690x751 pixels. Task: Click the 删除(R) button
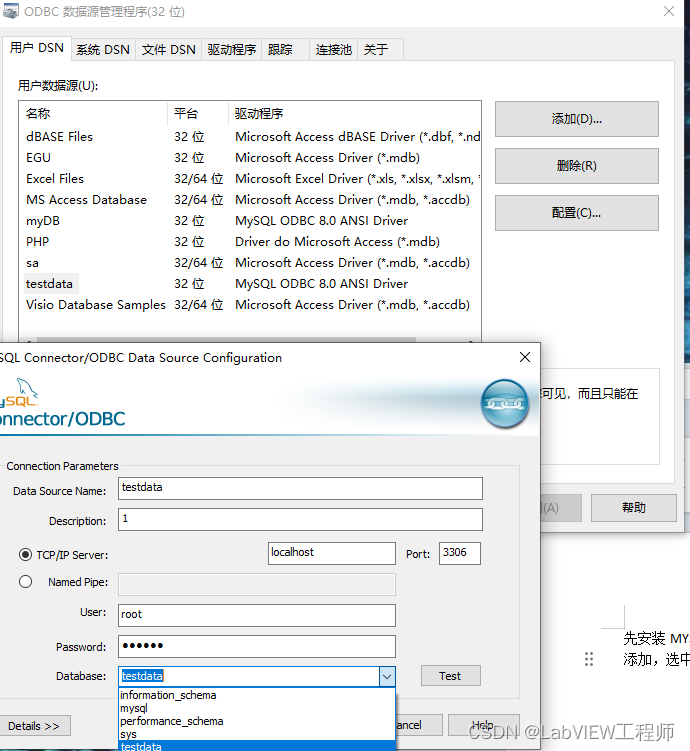[577, 166]
